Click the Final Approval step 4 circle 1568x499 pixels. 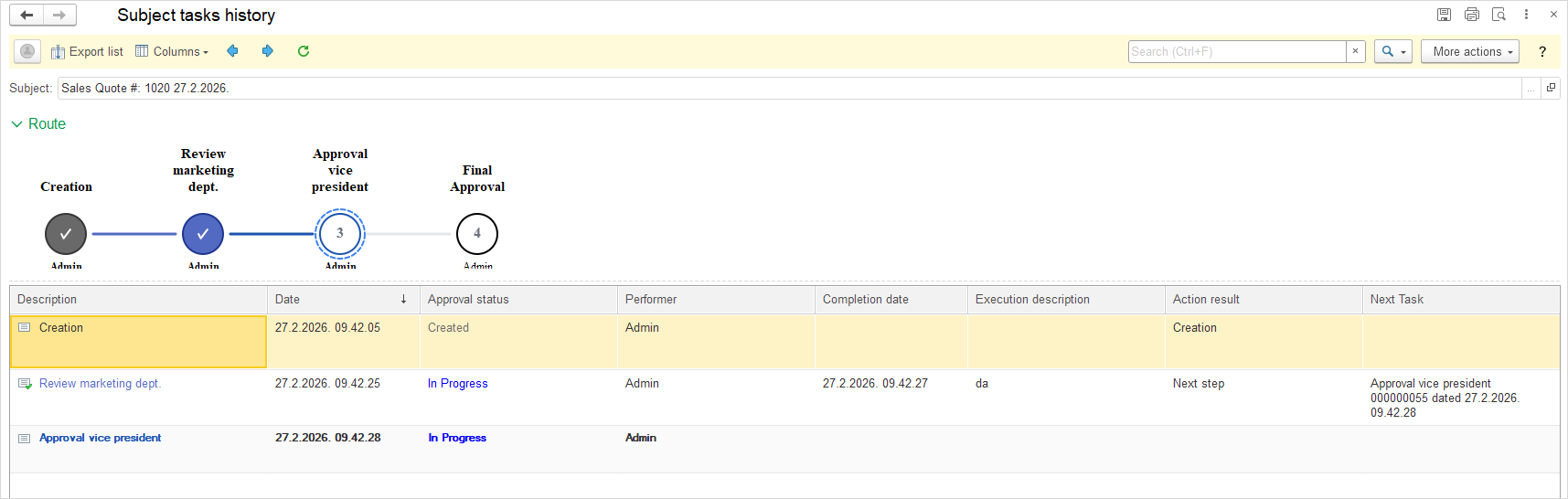pyautogui.click(x=477, y=234)
